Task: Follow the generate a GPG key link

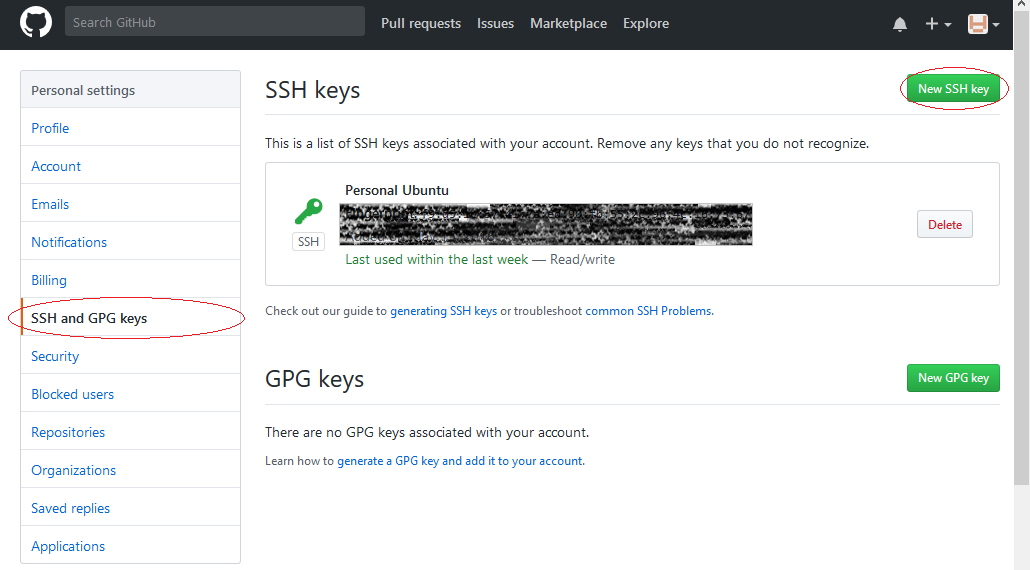Action: (x=460, y=461)
